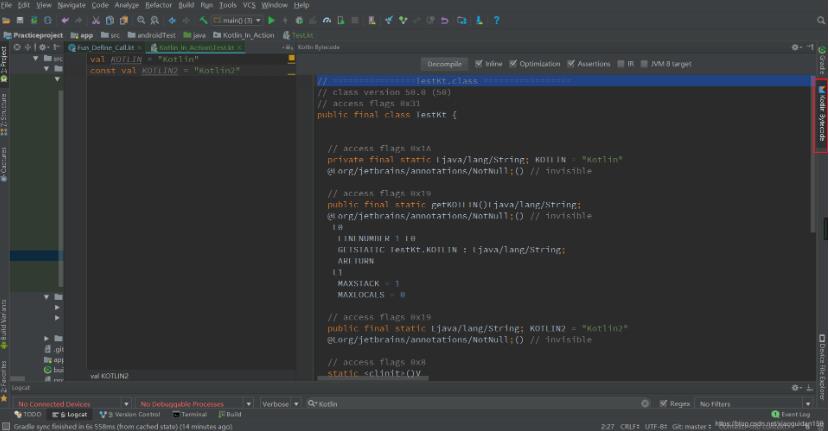Open the Terminal tool window
Image resolution: width=829 pixels, height=431 pixels.
click(190, 414)
